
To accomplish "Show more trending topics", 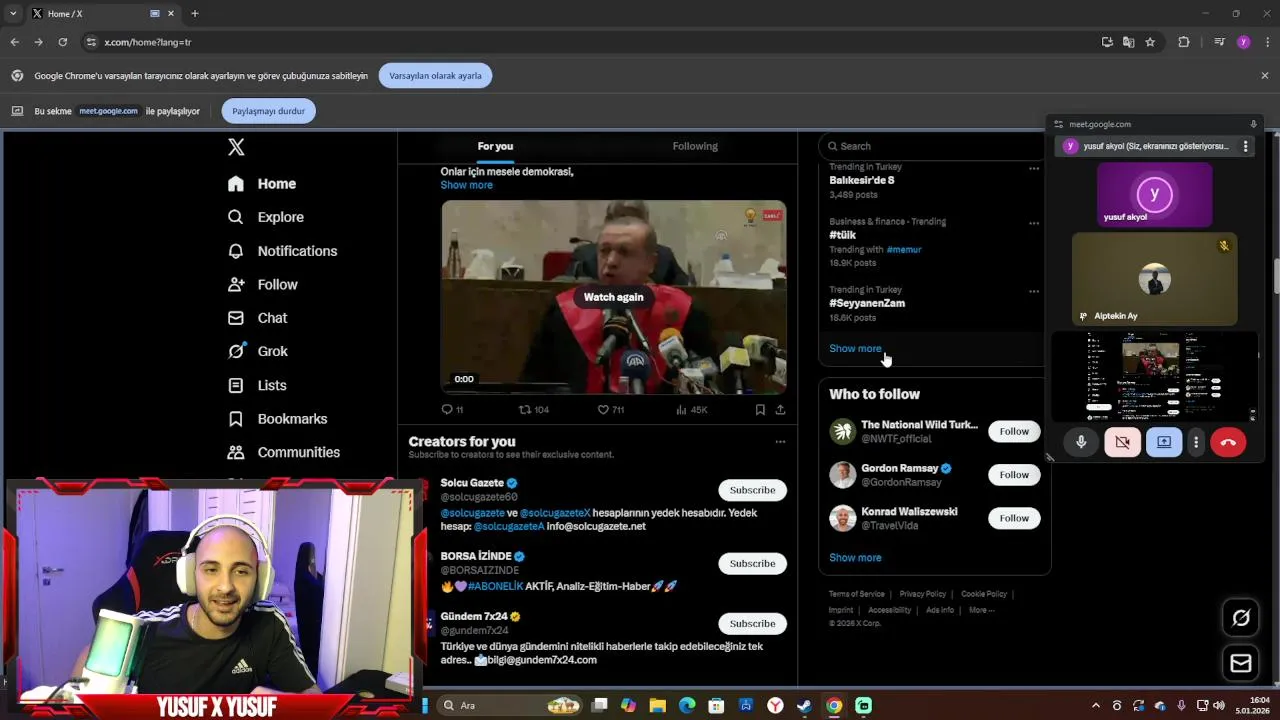I will [x=855, y=349].
